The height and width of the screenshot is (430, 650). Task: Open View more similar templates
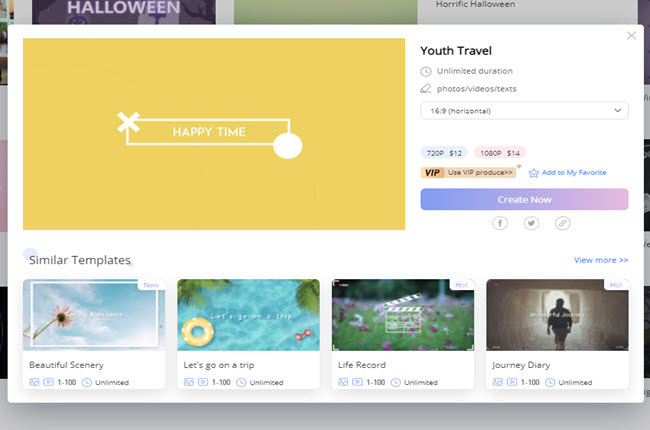600,260
